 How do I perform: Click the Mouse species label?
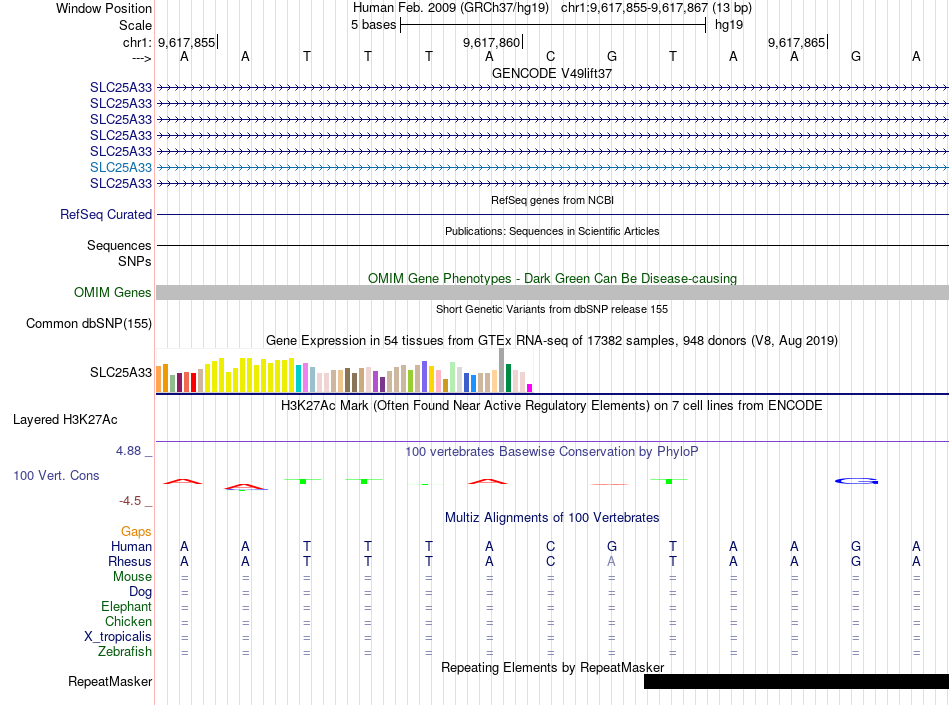click(x=132, y=577)
